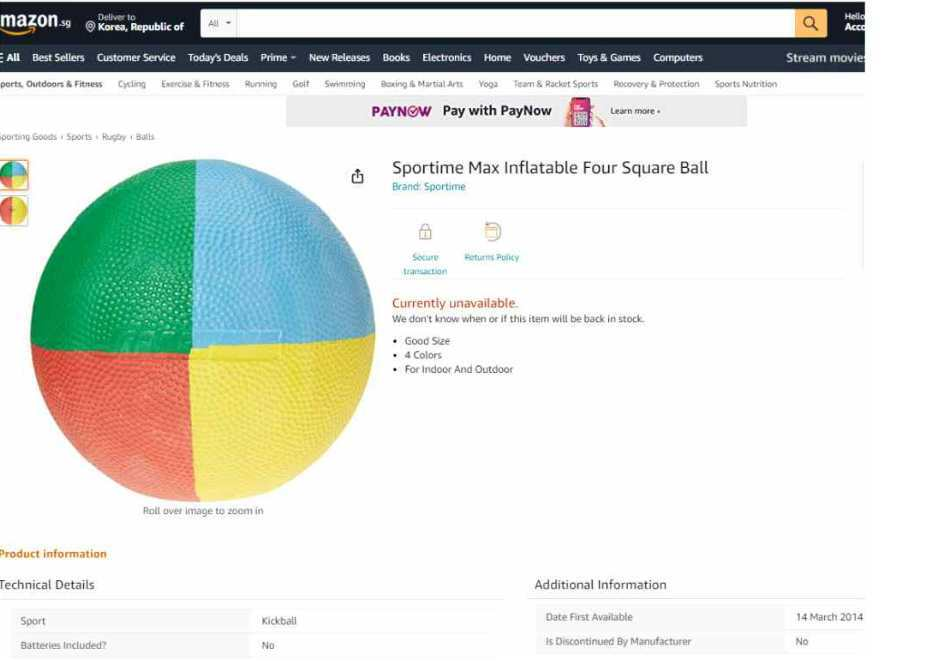The height and width of the screenshot is (662, 927).
Task: Click the main ball product image
Action: pyautogui.click(x=203, y=330)
